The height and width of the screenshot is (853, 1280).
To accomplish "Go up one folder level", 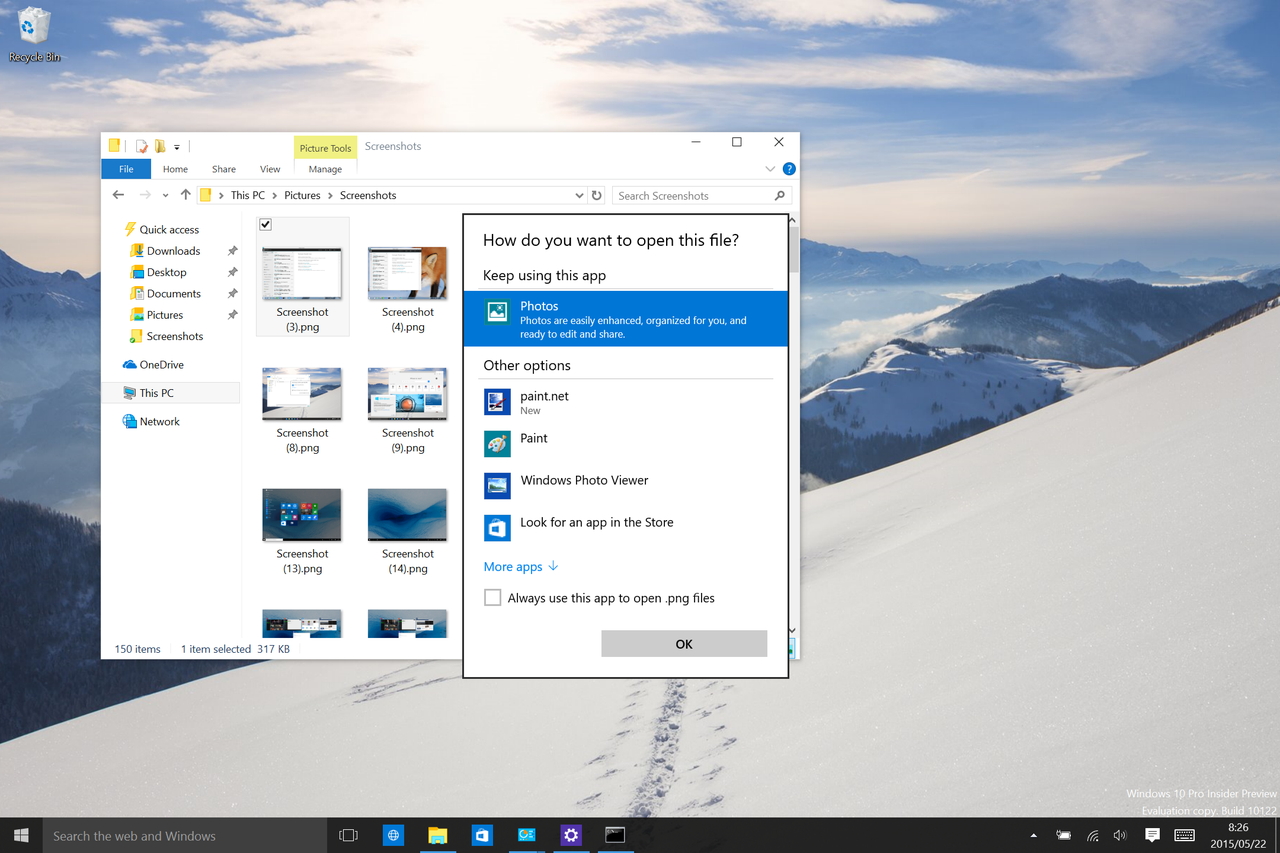I will point(185,195).
